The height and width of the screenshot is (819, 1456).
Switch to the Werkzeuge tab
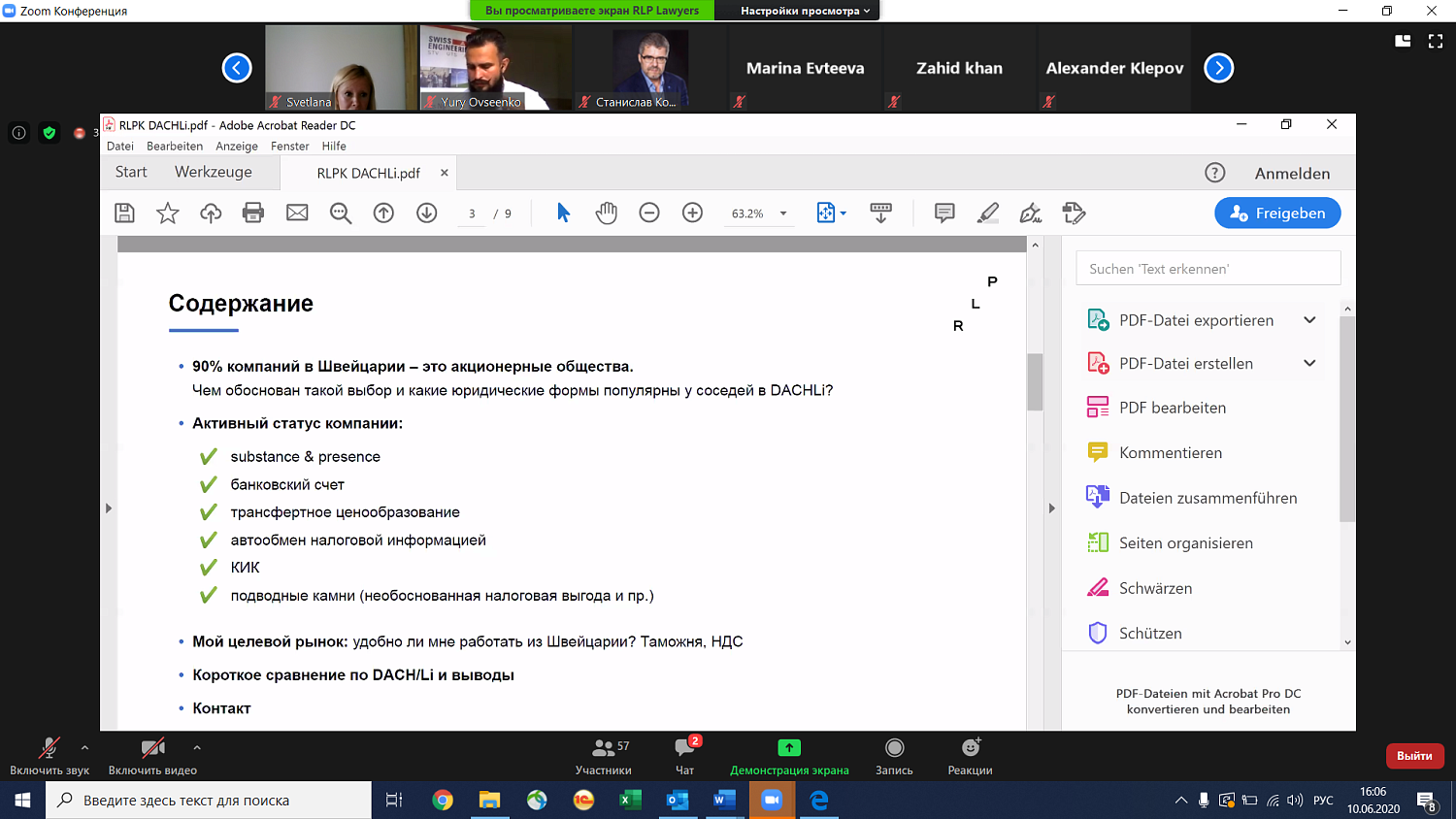coord(214,172)
